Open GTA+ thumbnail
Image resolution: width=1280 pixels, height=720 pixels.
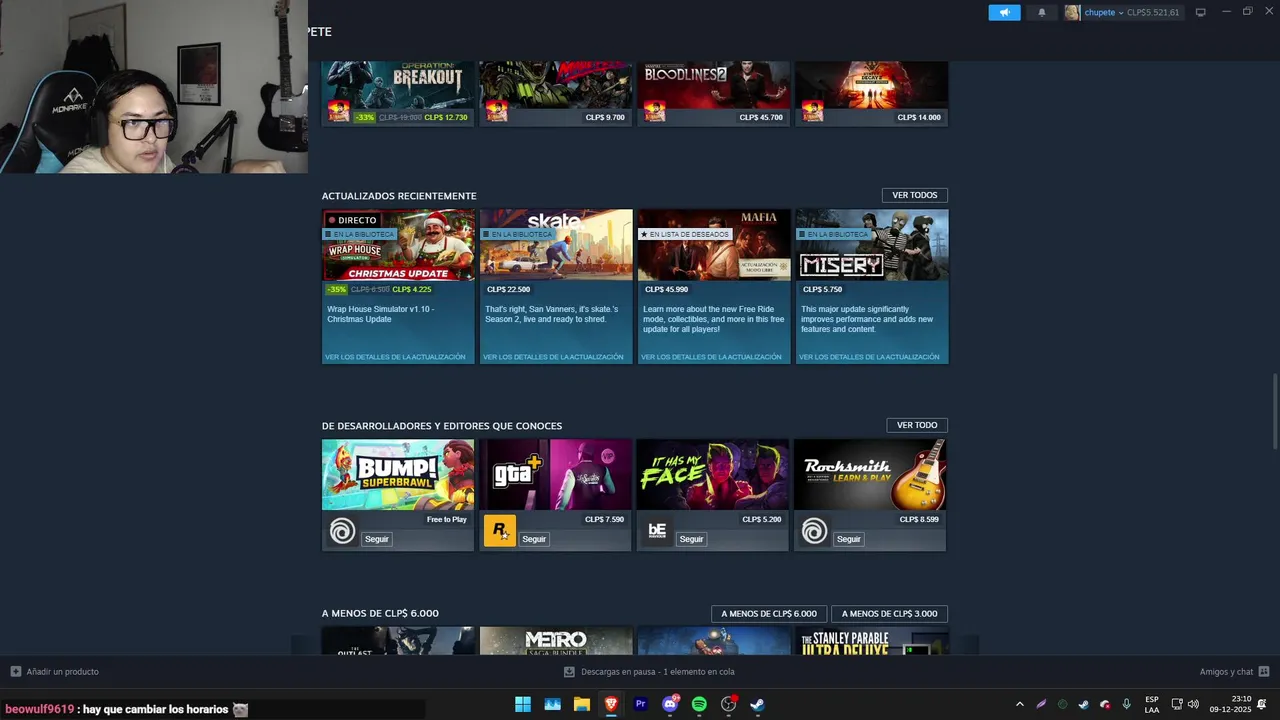coord(555,475)
